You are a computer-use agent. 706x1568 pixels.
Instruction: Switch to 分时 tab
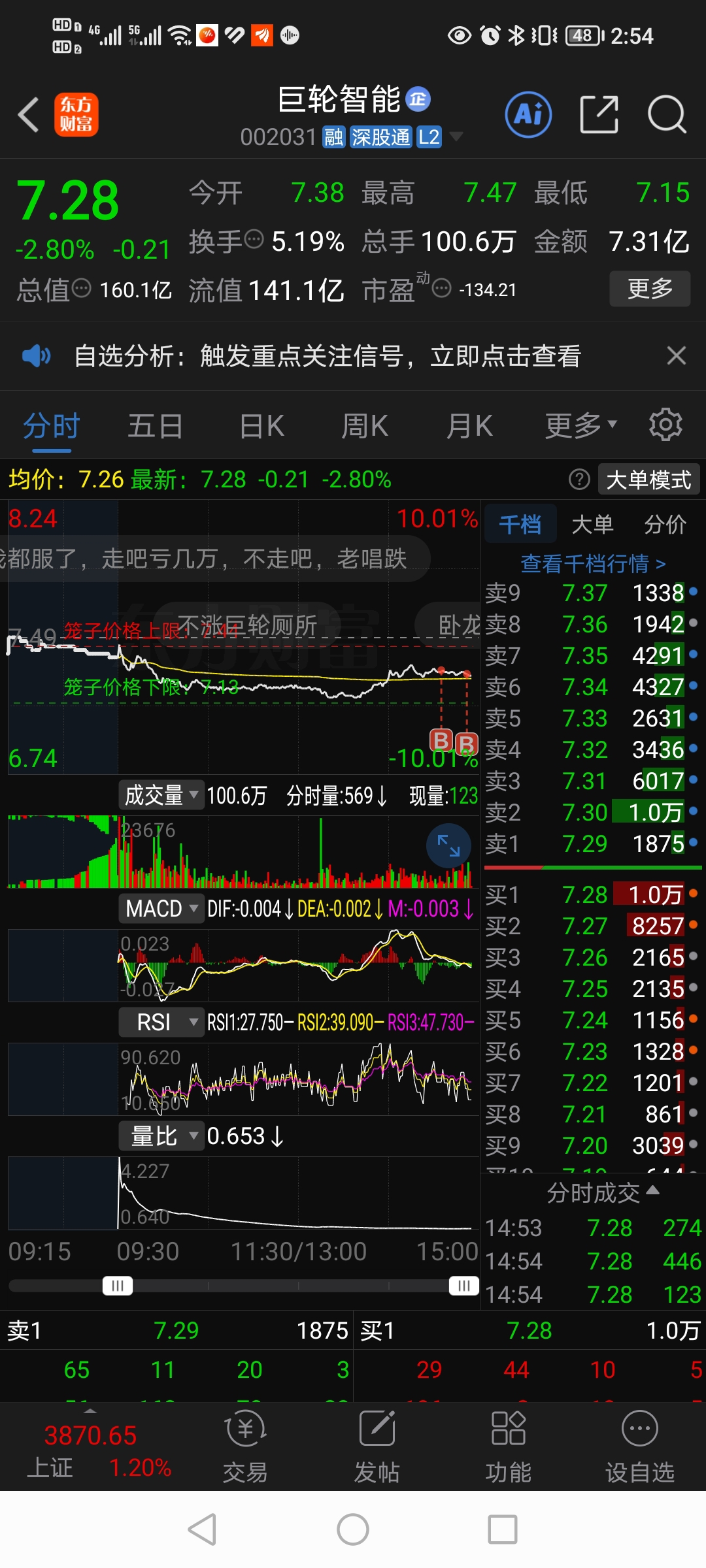click(52, 427)
